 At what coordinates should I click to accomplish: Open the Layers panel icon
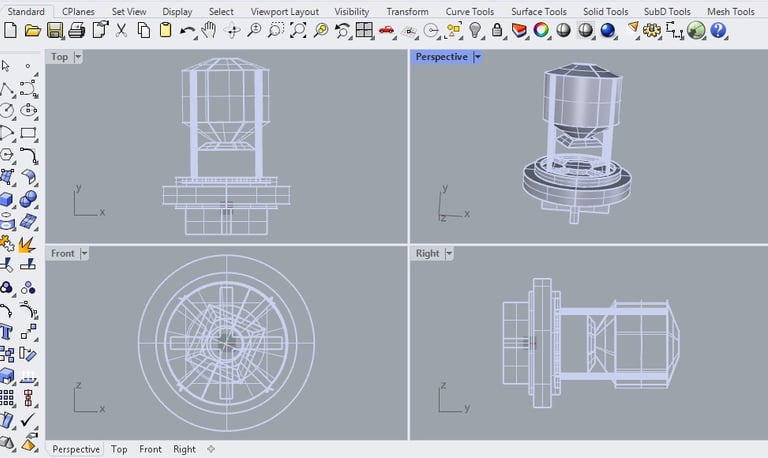click(x=519, y=31)
